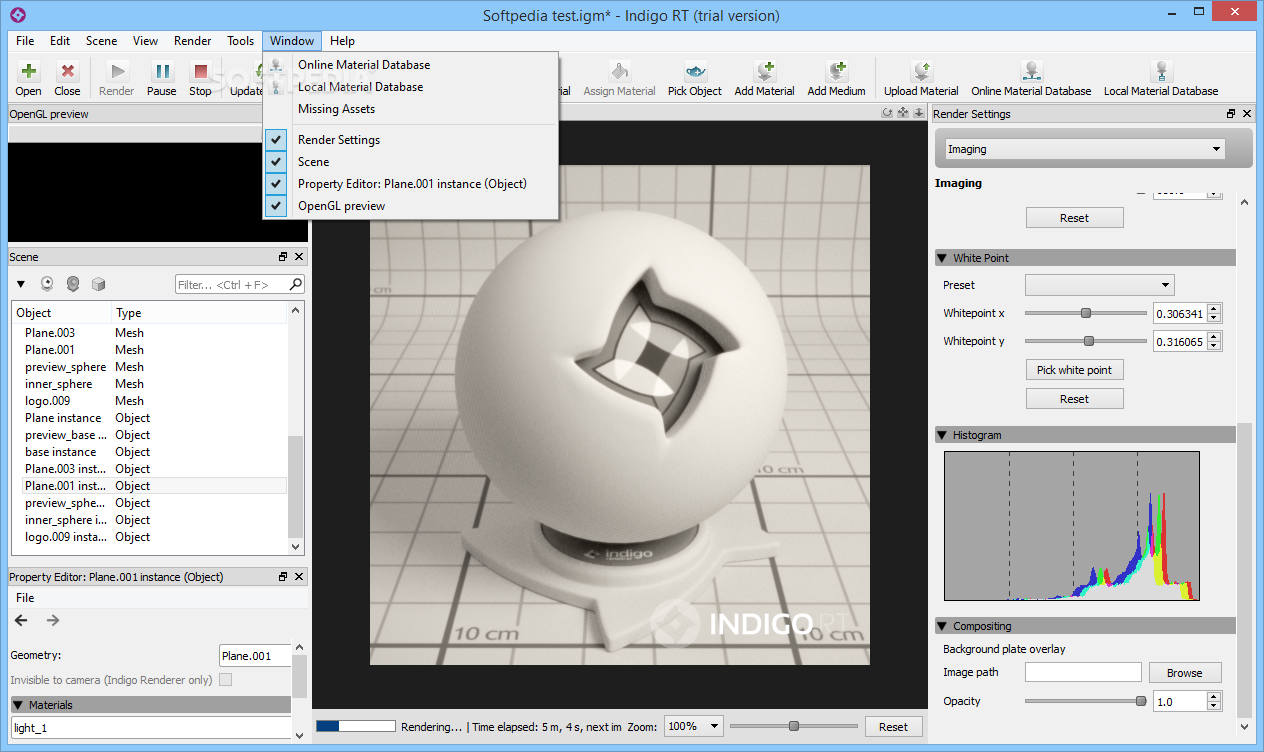Open Online Material Database from toolbar
Image resolution: width=1264 pixels, height=752 pixels.
[x=1031, y=71]
